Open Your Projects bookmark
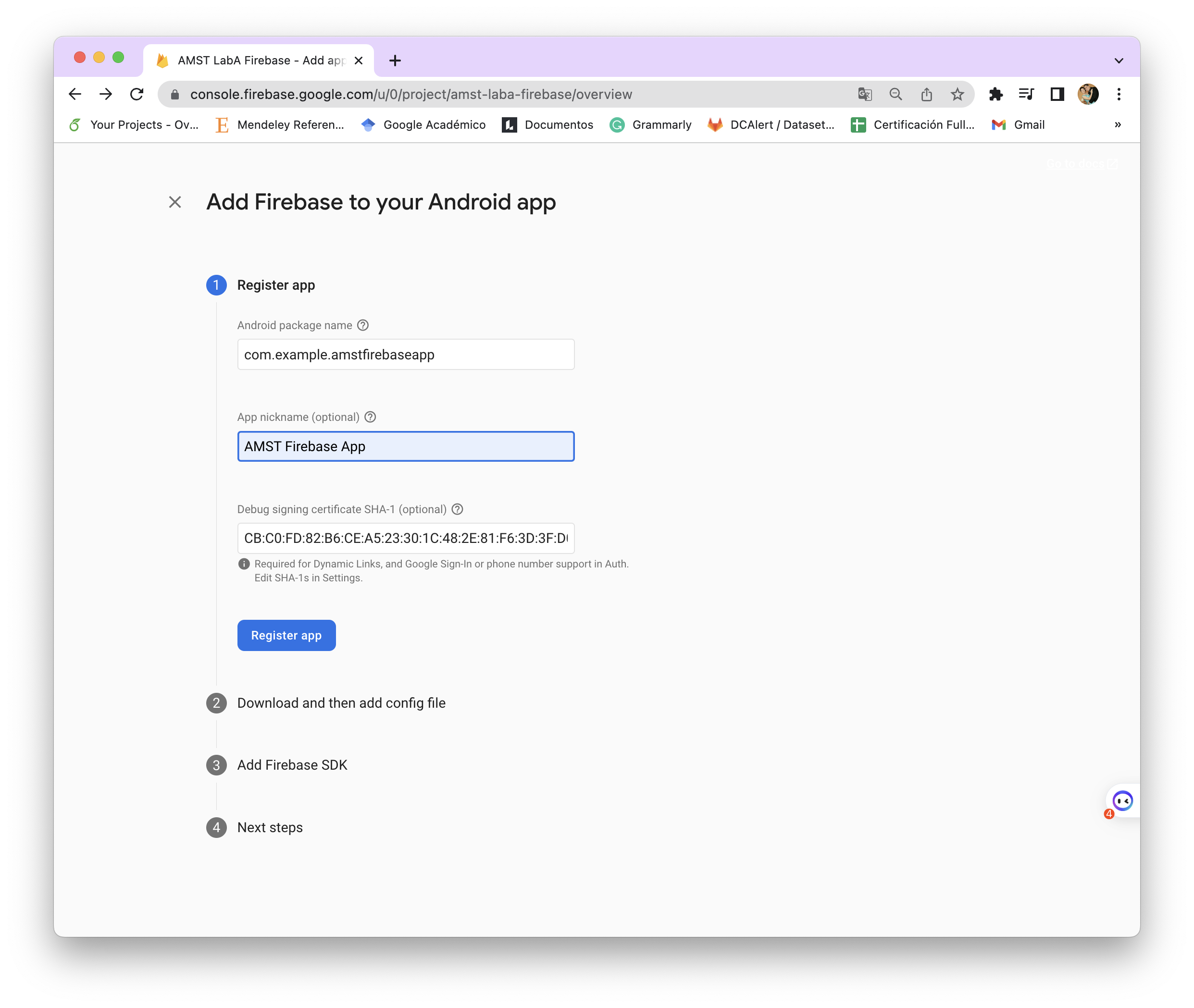The height and width of the screenshot is (1008, 1194). pos(133,124)
